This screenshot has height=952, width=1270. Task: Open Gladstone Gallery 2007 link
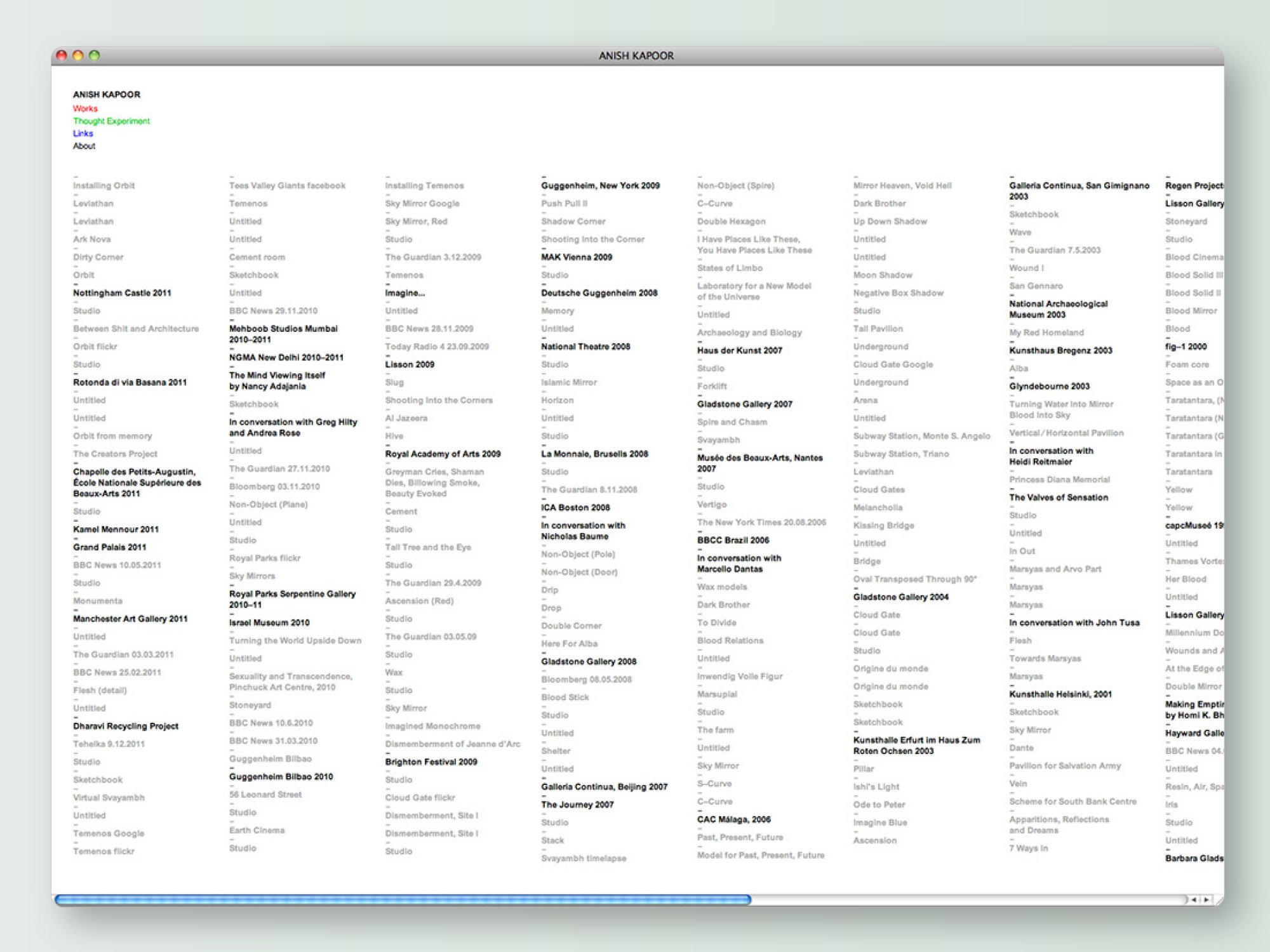745,404
